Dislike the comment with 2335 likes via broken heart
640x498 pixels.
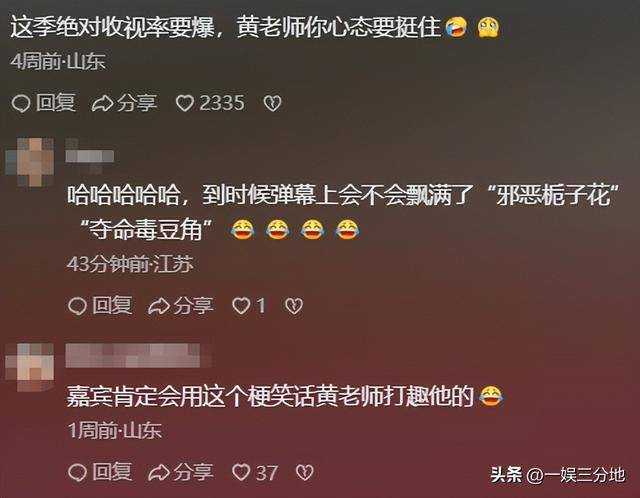(272, 103)
